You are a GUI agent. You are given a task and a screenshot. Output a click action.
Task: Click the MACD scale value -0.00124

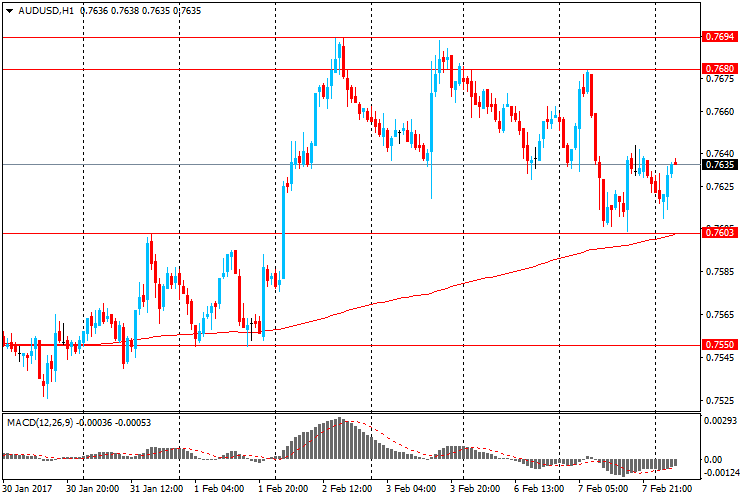[x=720, y=472]
